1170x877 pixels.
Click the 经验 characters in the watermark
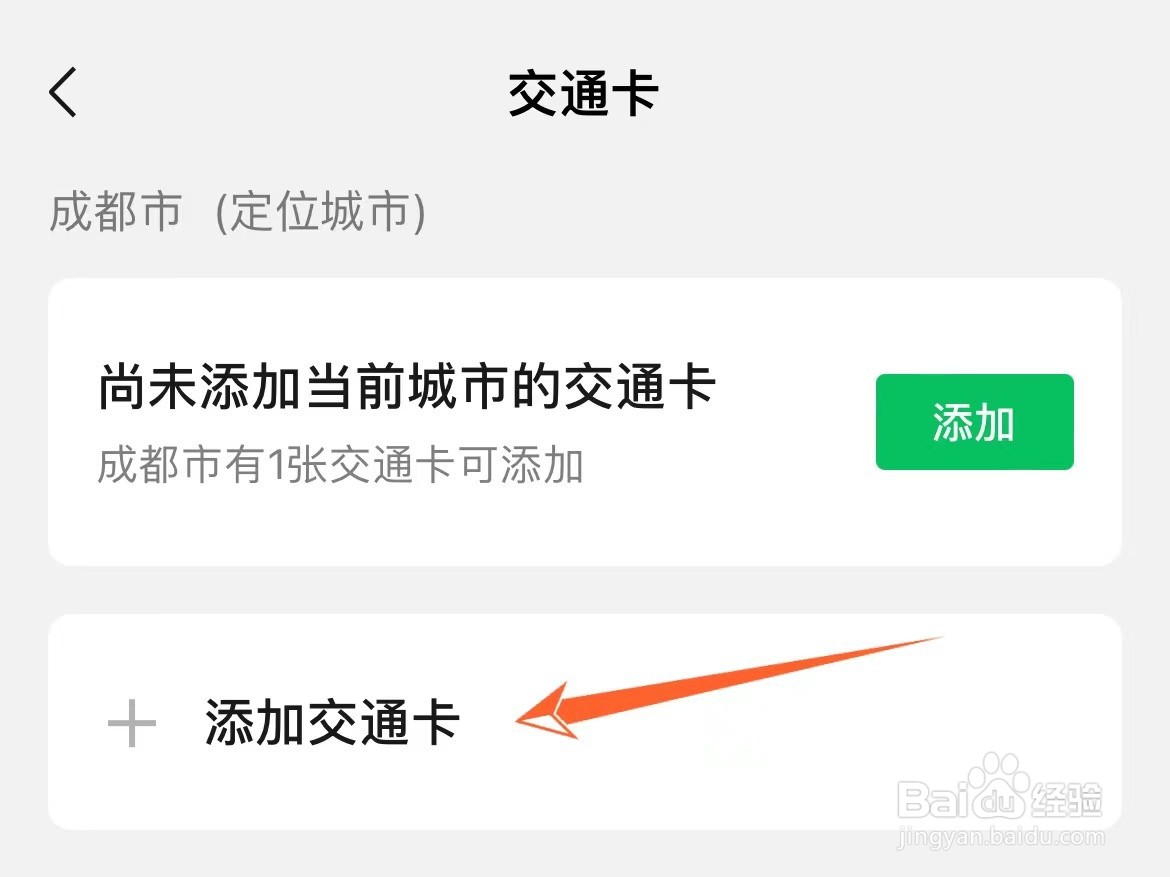tap(1066, 799)
